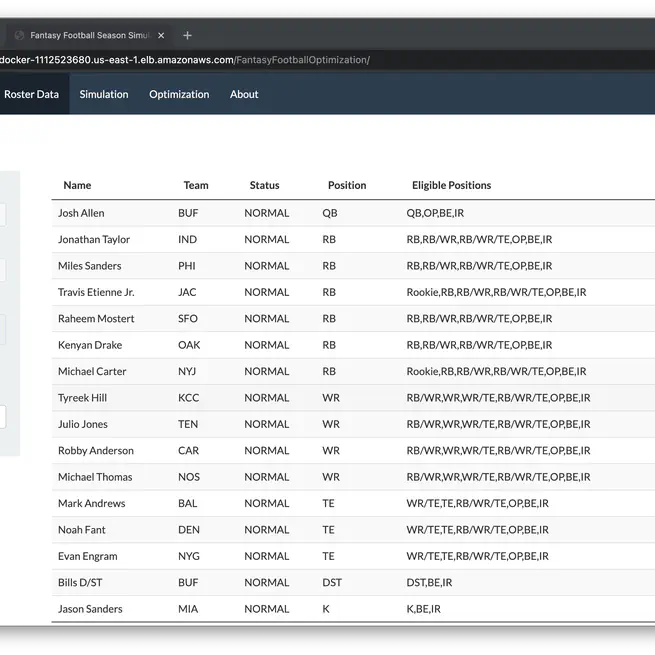Viewport: 655px width, 655px height.
Task: Click the DEN team cell
Action: pyautogui.click(x=189, y=530)
